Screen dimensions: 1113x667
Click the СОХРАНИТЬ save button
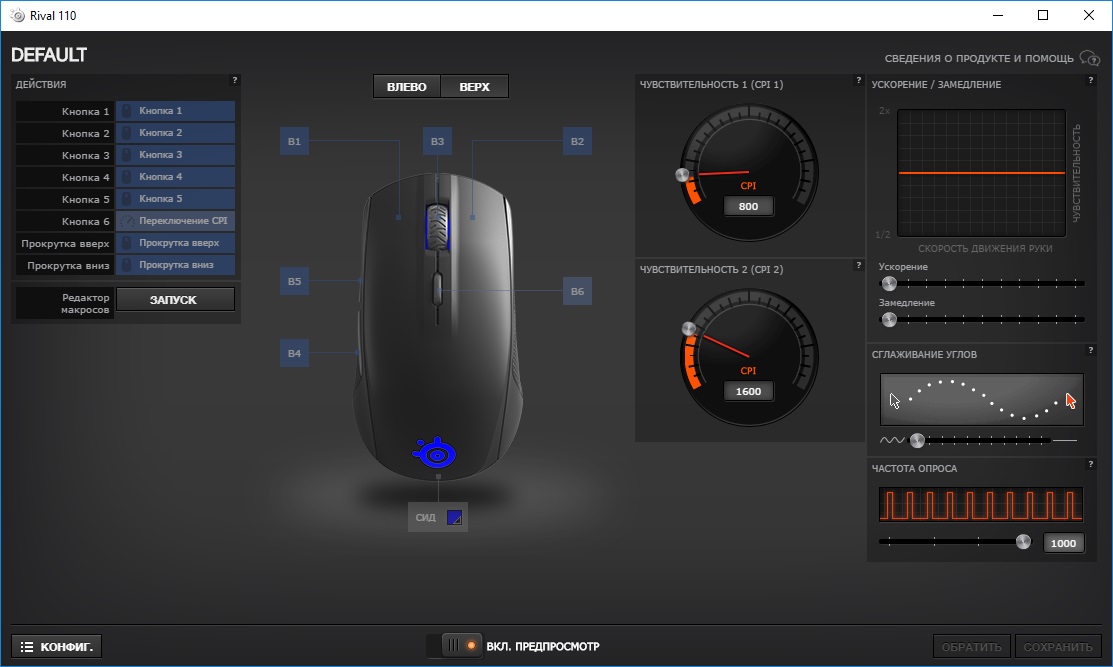1058,646
